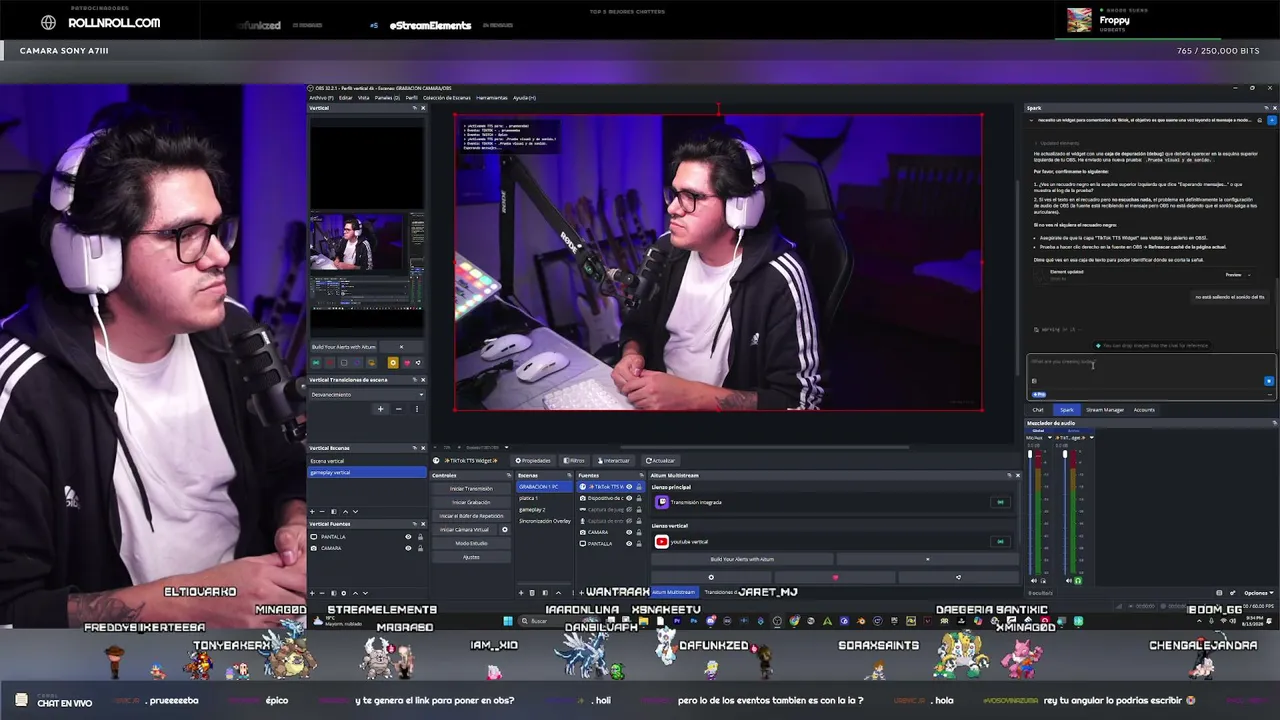Click heart icon in Vertical panel
The width and height of the screenshot is (1280, 720).
406,363
